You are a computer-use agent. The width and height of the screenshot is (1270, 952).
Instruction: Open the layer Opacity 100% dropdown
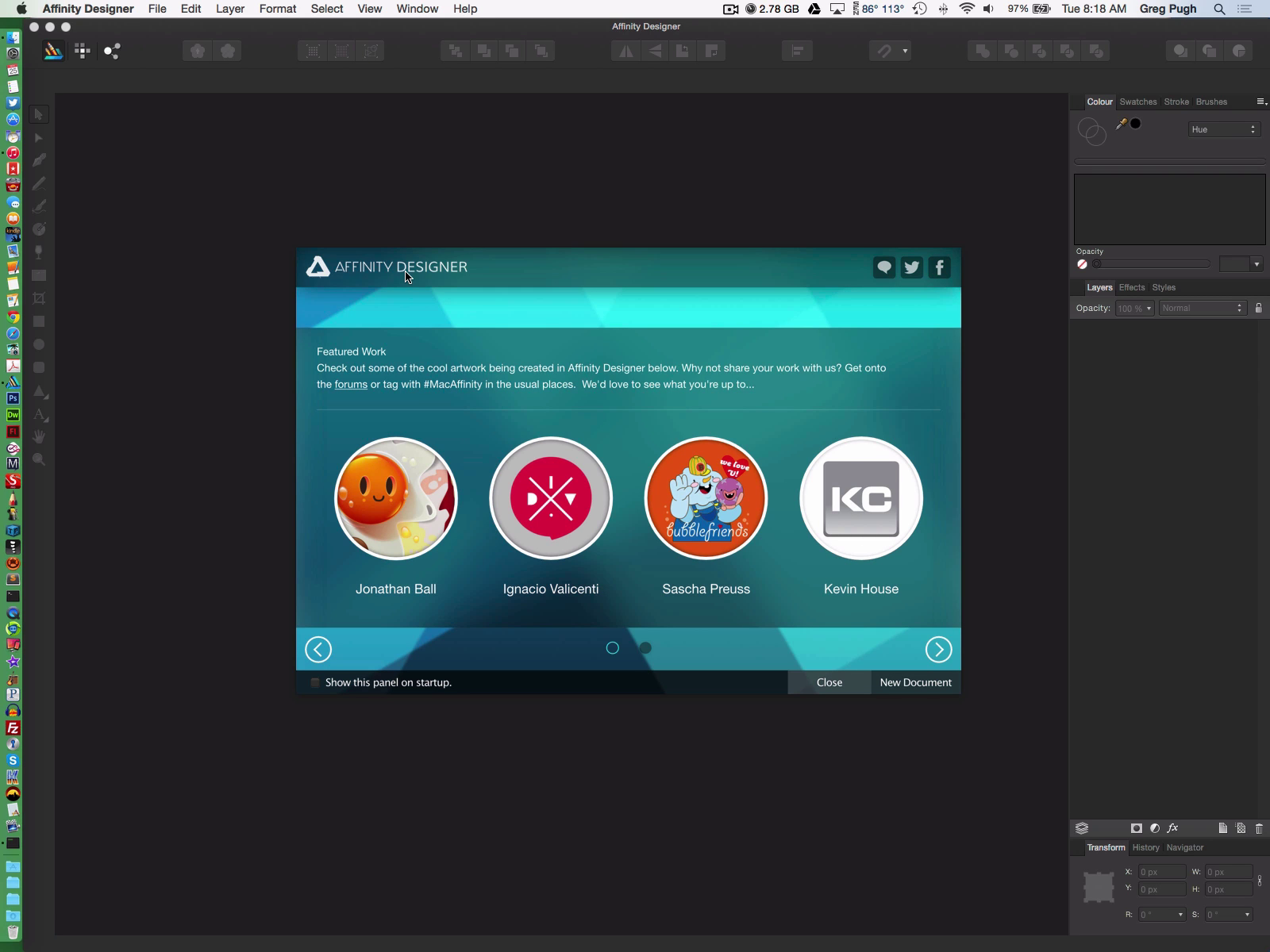(1134, 308)
